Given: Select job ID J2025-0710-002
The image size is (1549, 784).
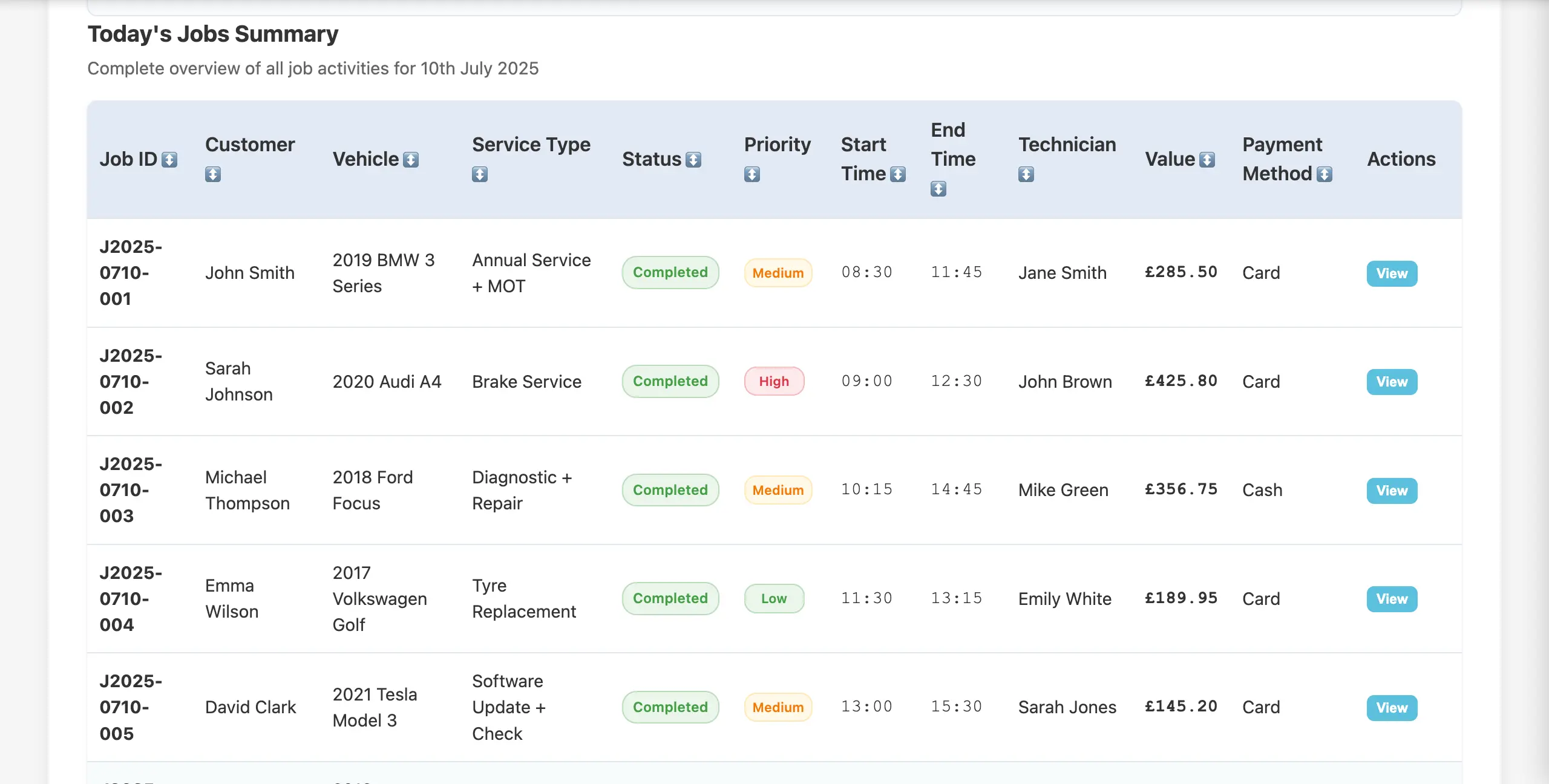Looking at the screenshot, I should (131, 382).
